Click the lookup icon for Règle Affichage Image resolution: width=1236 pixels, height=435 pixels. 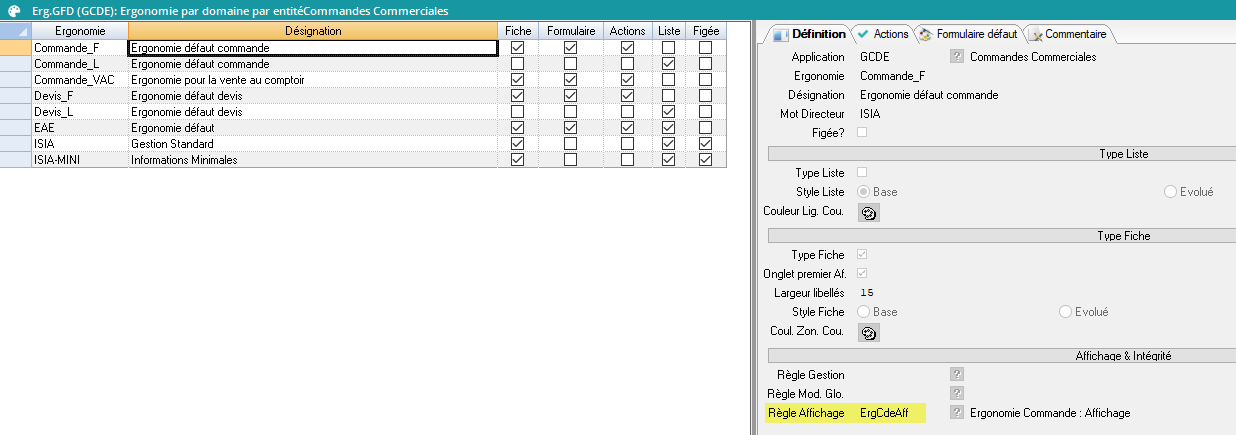(957, 413)
